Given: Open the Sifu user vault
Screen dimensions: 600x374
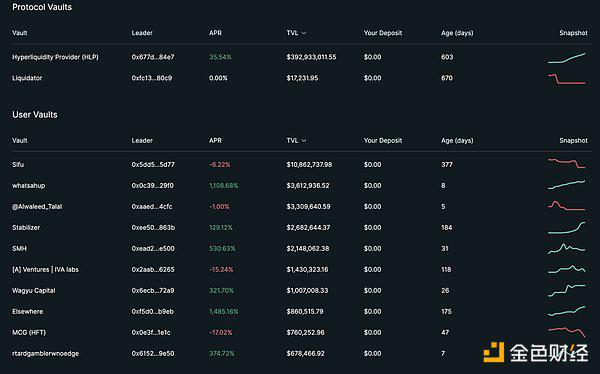Looking at the screenshot, I should [x=18, y=165].
